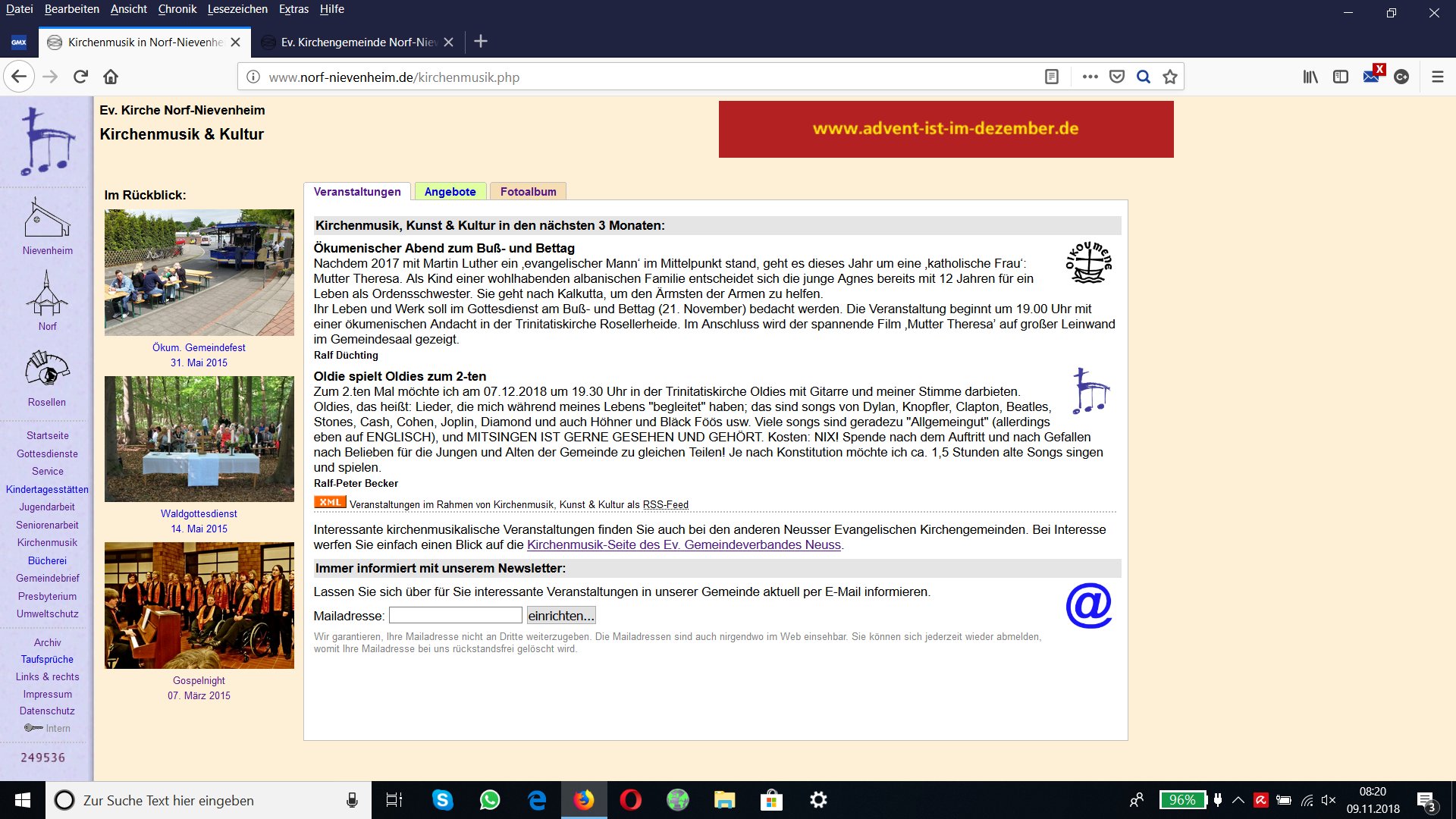The image size is (1456, 819).
Task: Open Firefox hamburger menu
Action: pyautogui.click(x=1437, y=77)
